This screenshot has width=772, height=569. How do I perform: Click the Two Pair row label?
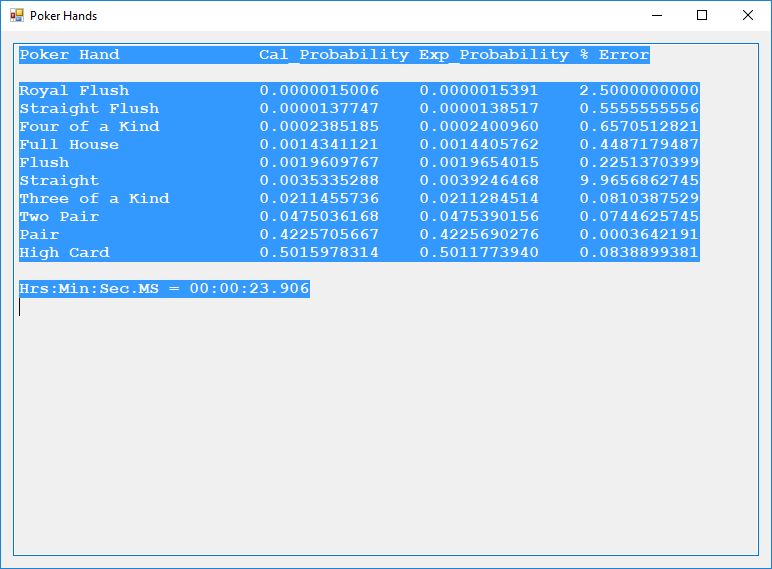[x=59, y=217]
